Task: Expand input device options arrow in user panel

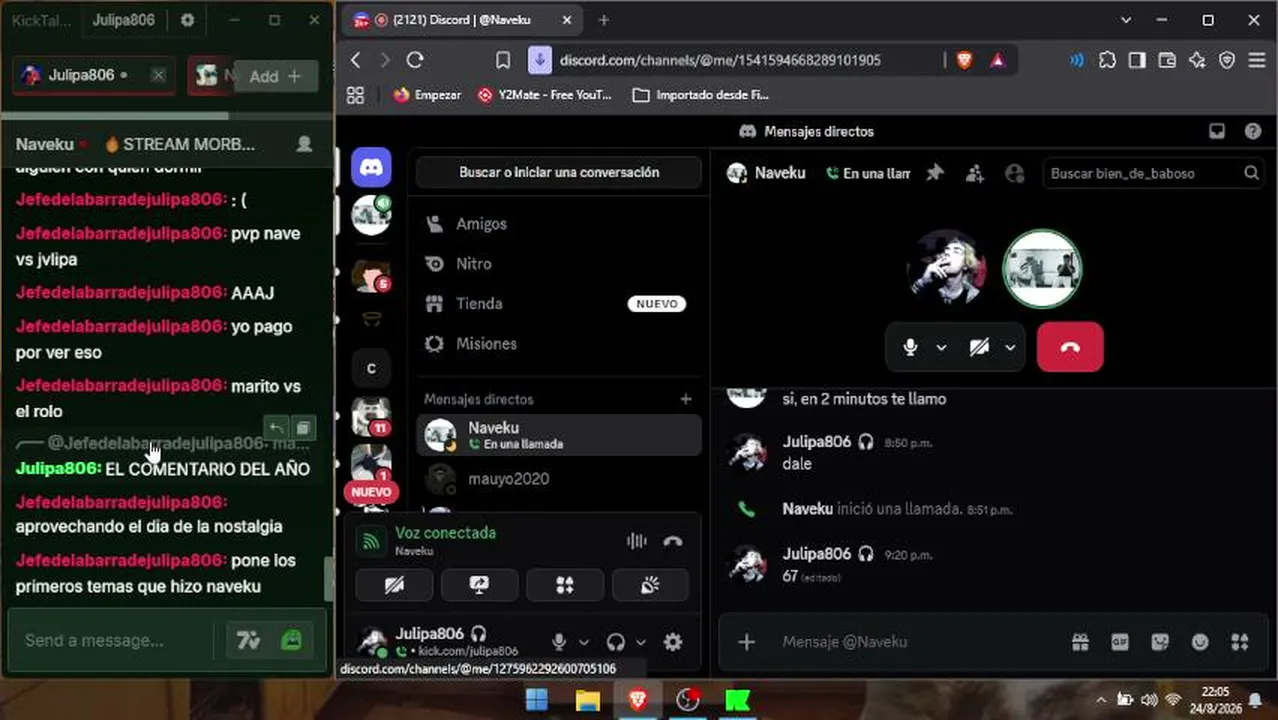Action: point(584,642)
